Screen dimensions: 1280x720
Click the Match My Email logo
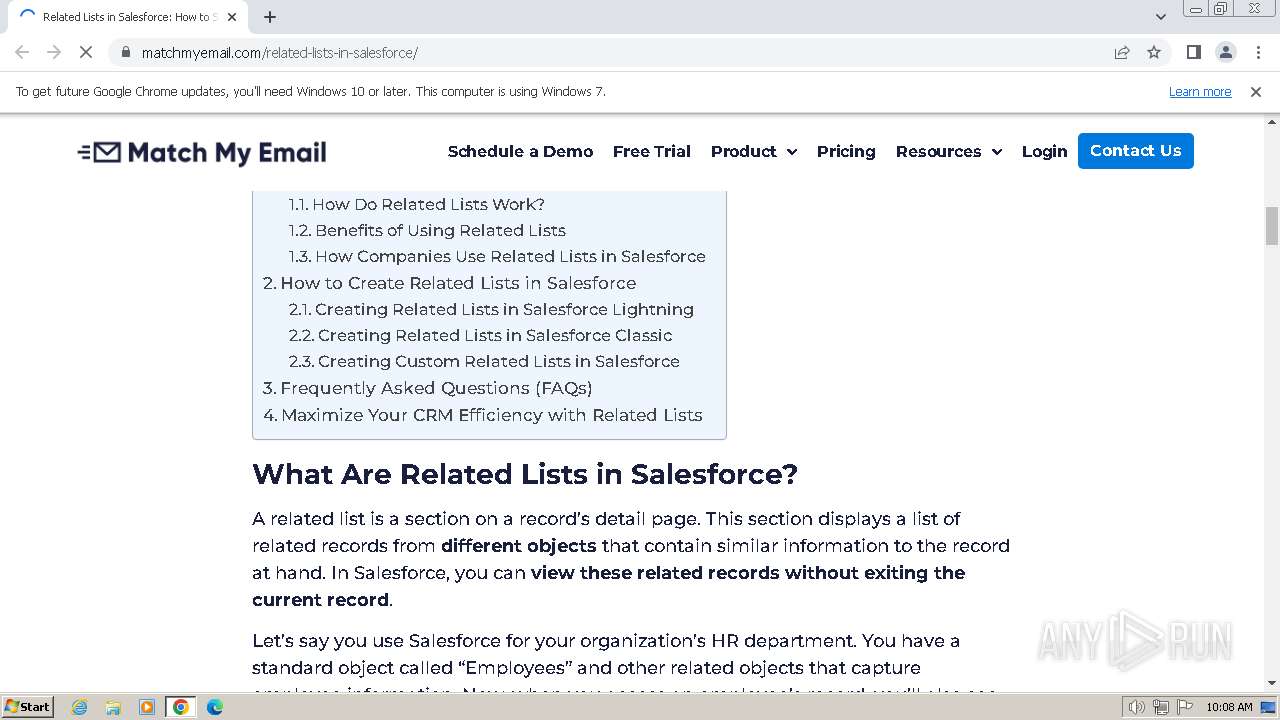[x=202, y=152]
